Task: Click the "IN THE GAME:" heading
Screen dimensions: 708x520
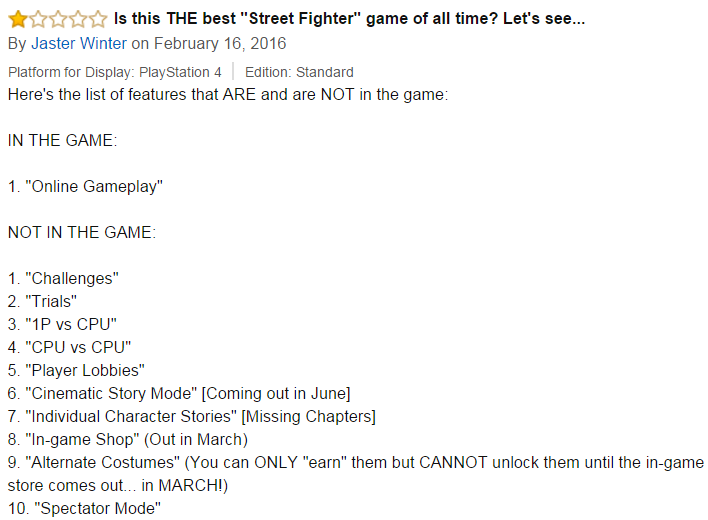Action: (62, 140)
